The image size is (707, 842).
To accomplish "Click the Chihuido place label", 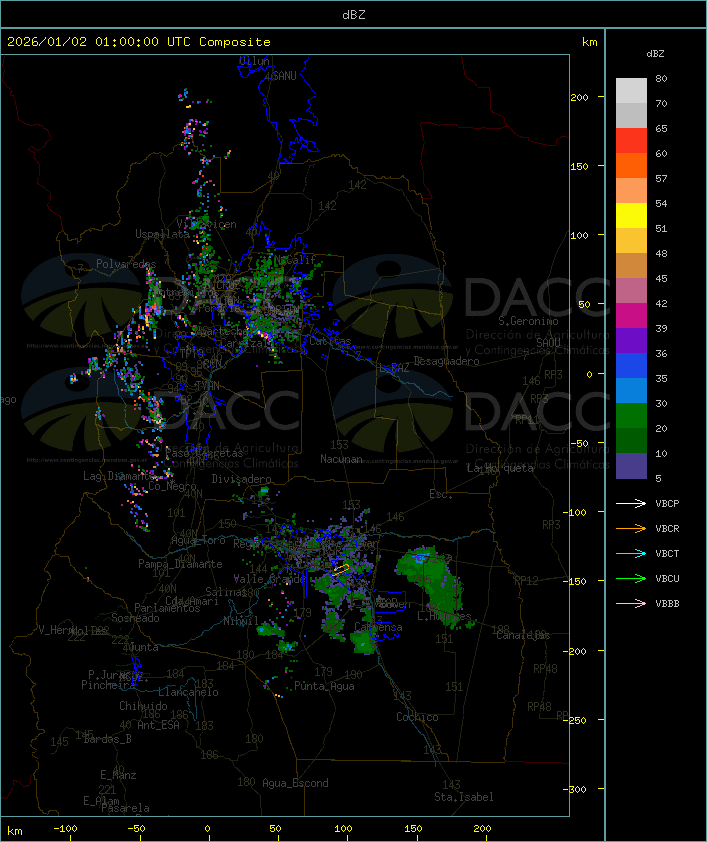I will 143,706.
